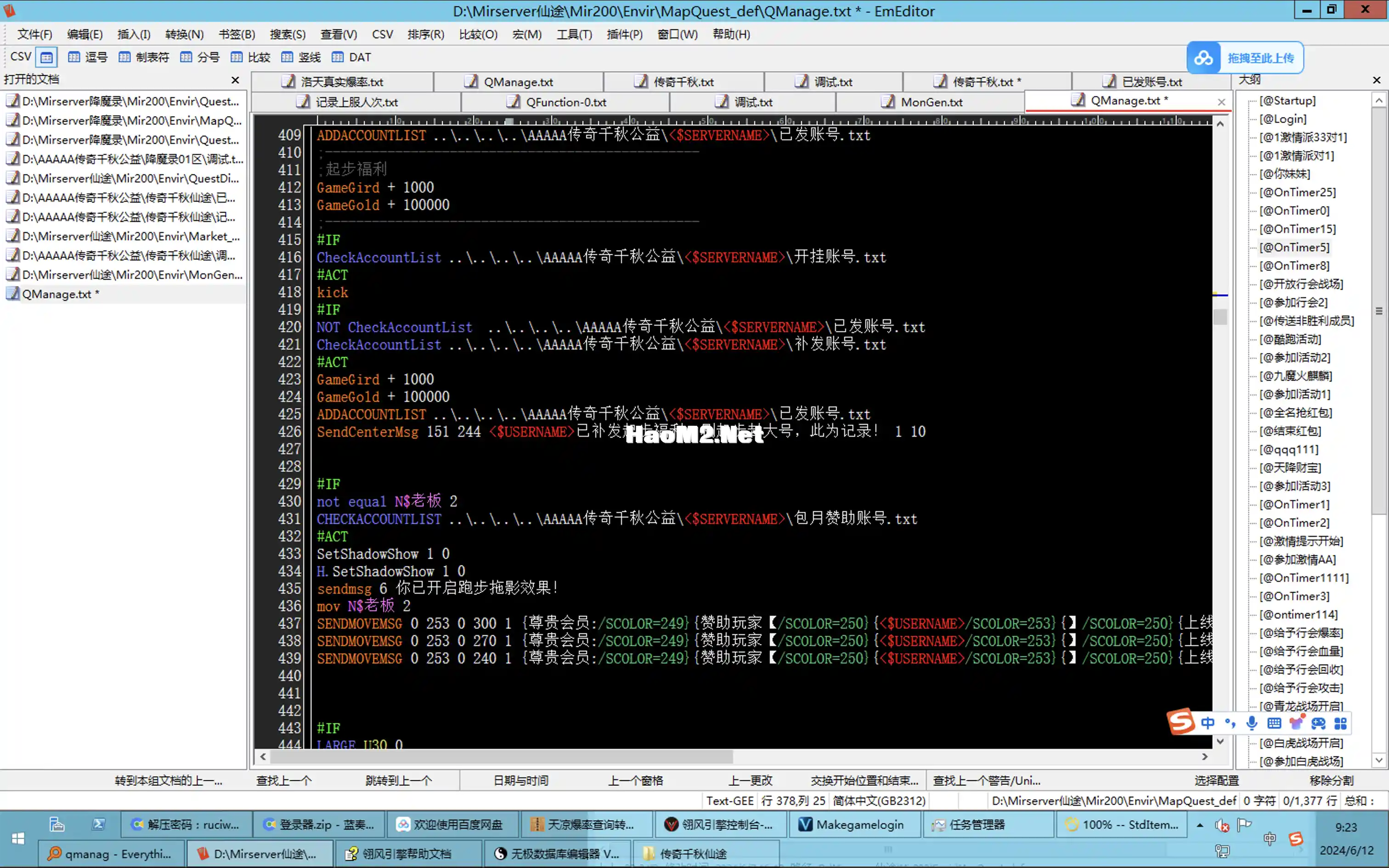Open Windows Start button
1389x868 pixels.
[18, 839]
